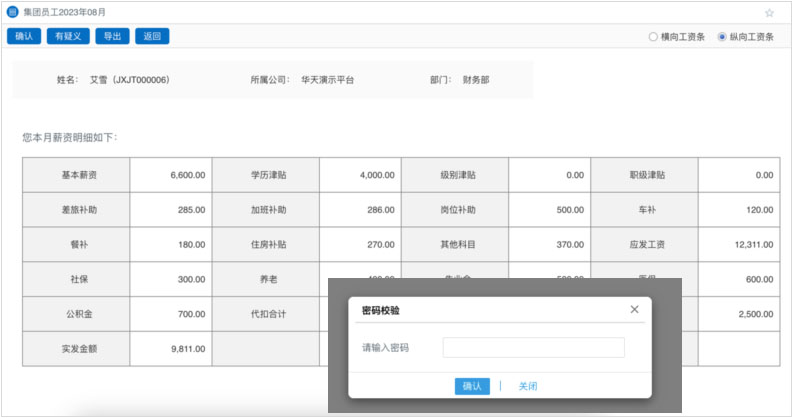
Task: Export the payslip via 导出
Action: point(112,37)
